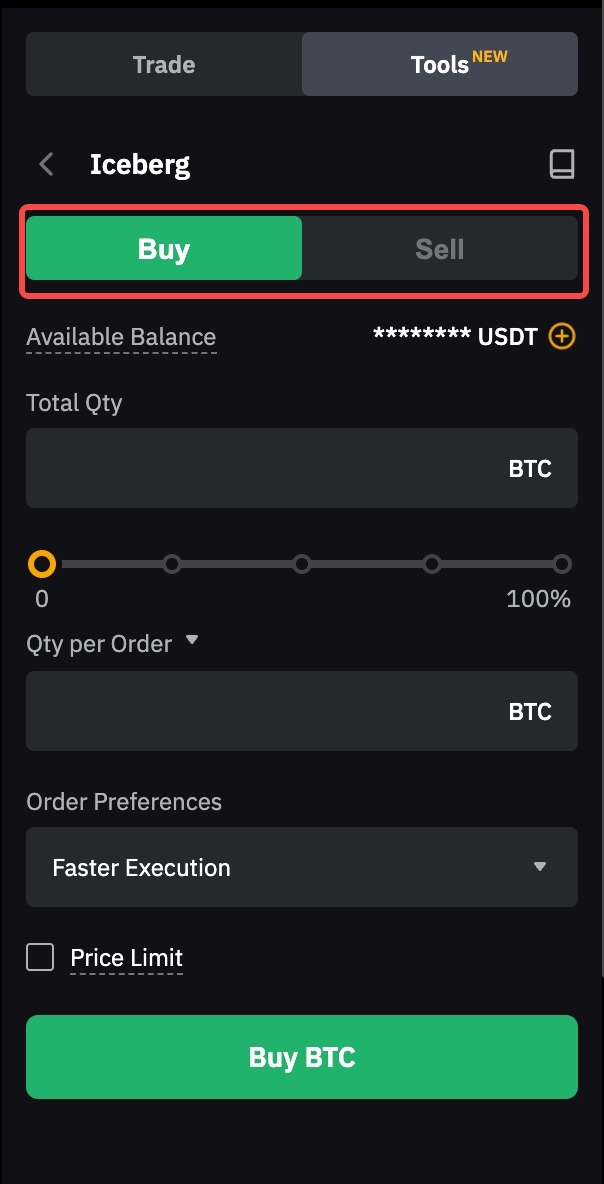The height and width of the screenshot is (1184, 604).
Task: Open the Iceberg guide book icon
Action: 562,164
